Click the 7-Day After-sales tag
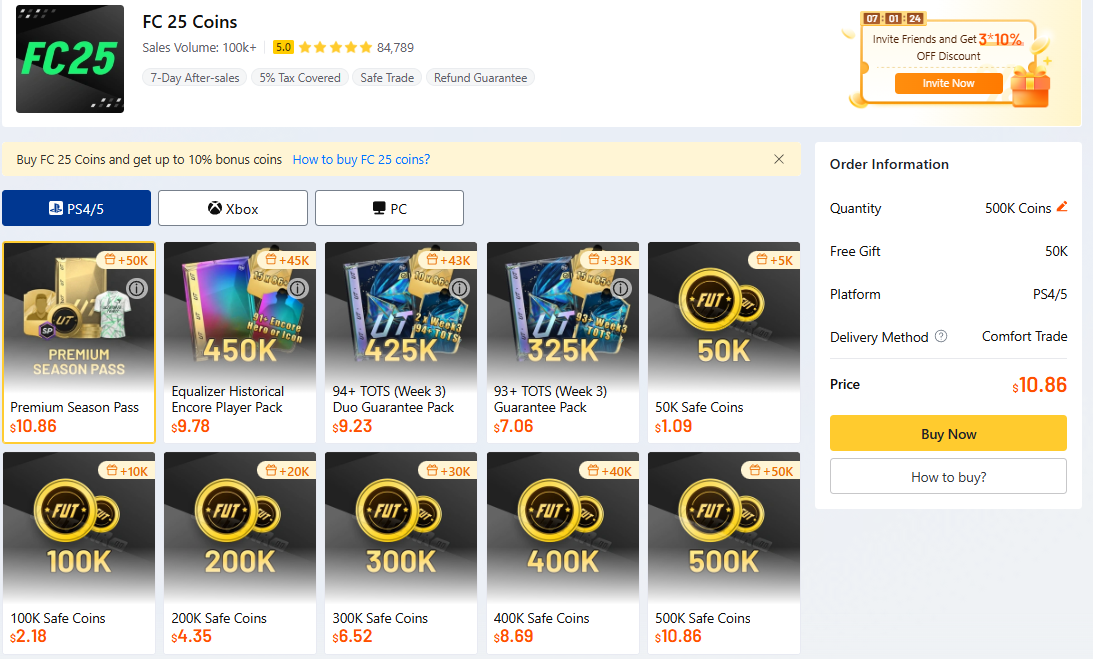1093x659 pixels. pos(194,77)
